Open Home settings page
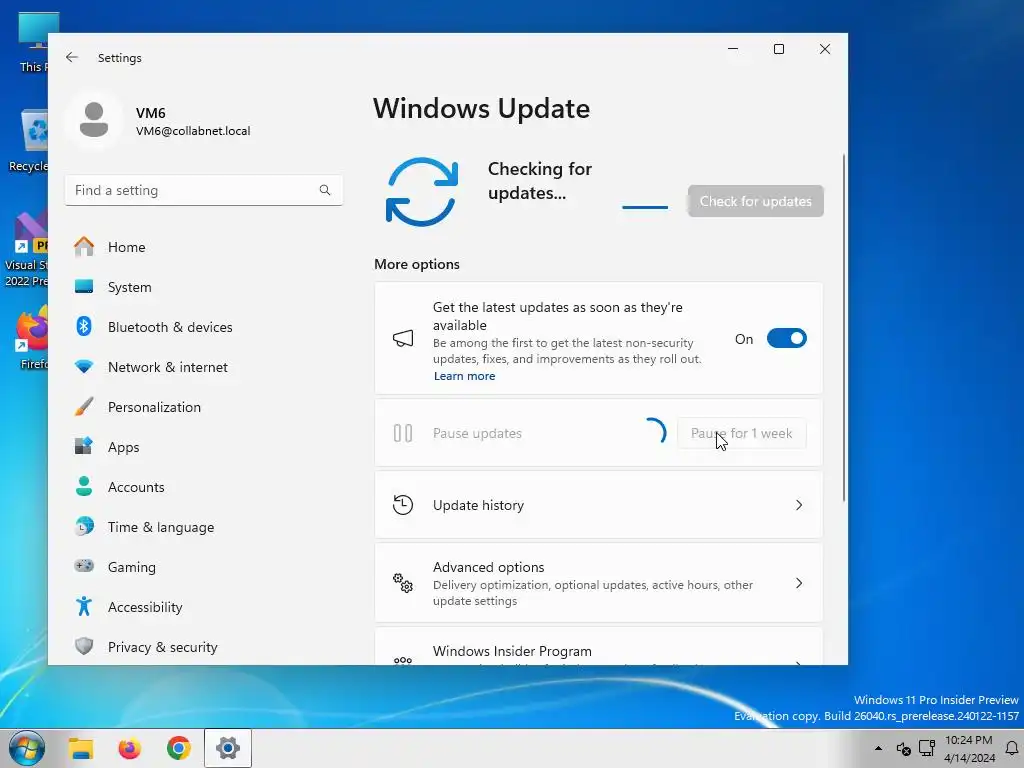 204,247
